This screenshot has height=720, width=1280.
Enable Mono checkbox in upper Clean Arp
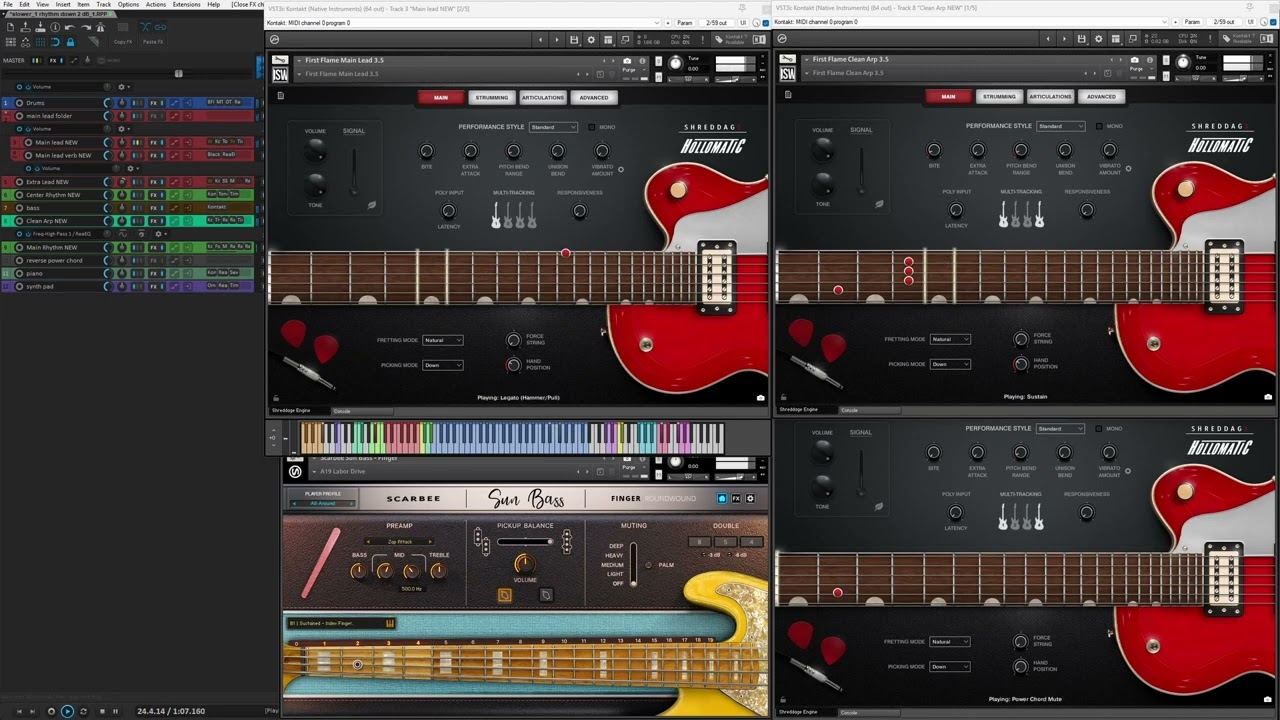click(x=1099, y=126)
